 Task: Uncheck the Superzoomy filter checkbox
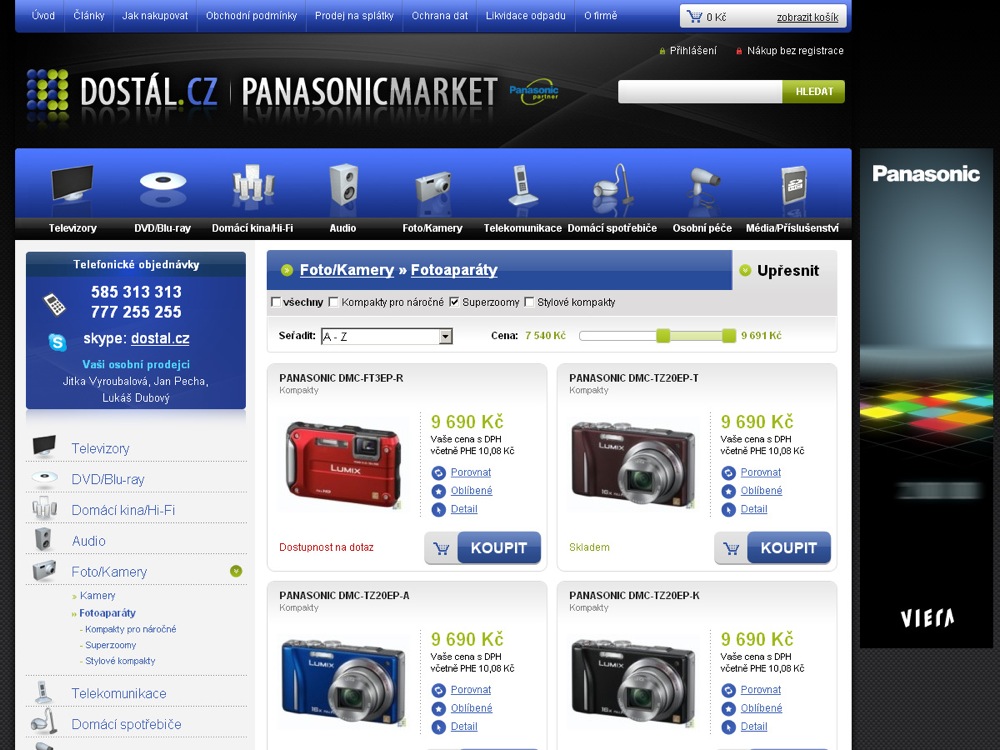454,302
